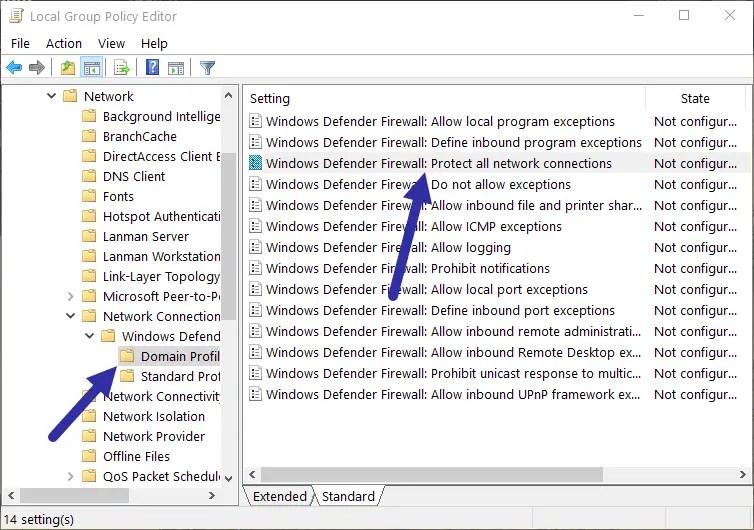Click policy icon for Allow logging
Viewport: 754px width, 530px height.
coord(255,247)
